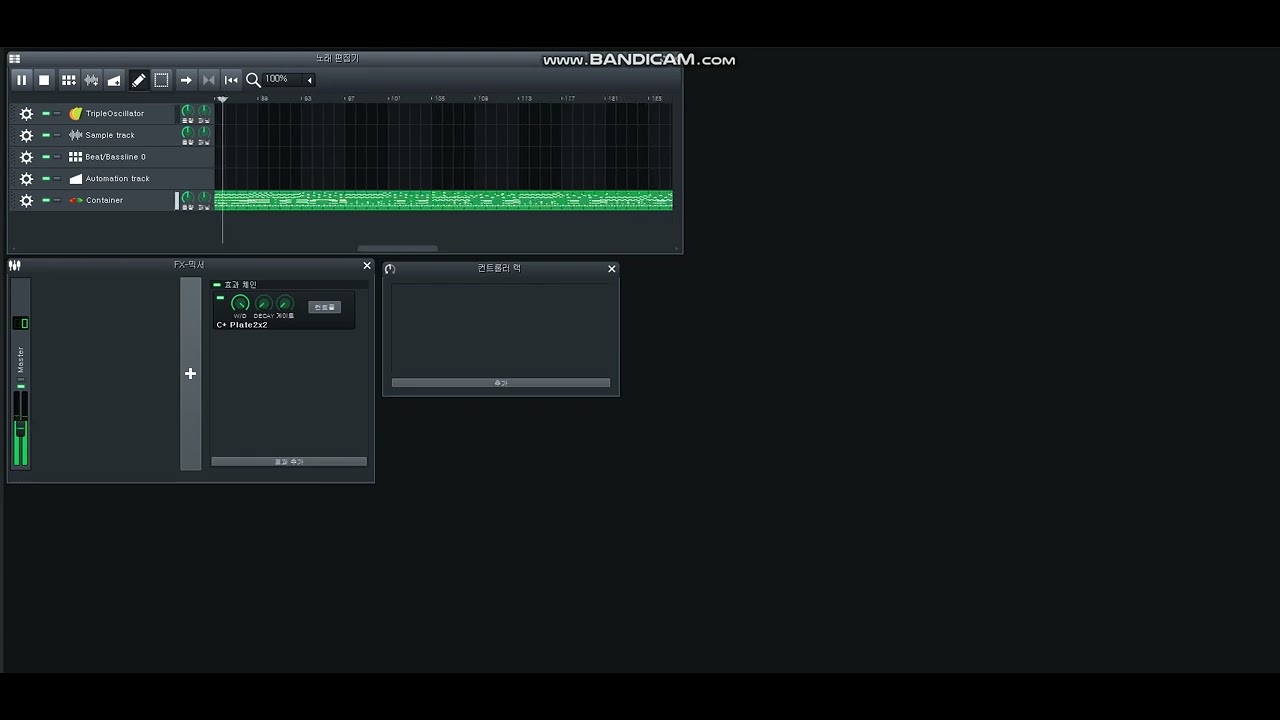Toggle the C* Plate2x2 effect on/off LED
The height and width of the screenshot is (720, 1280).
(220, 298)
